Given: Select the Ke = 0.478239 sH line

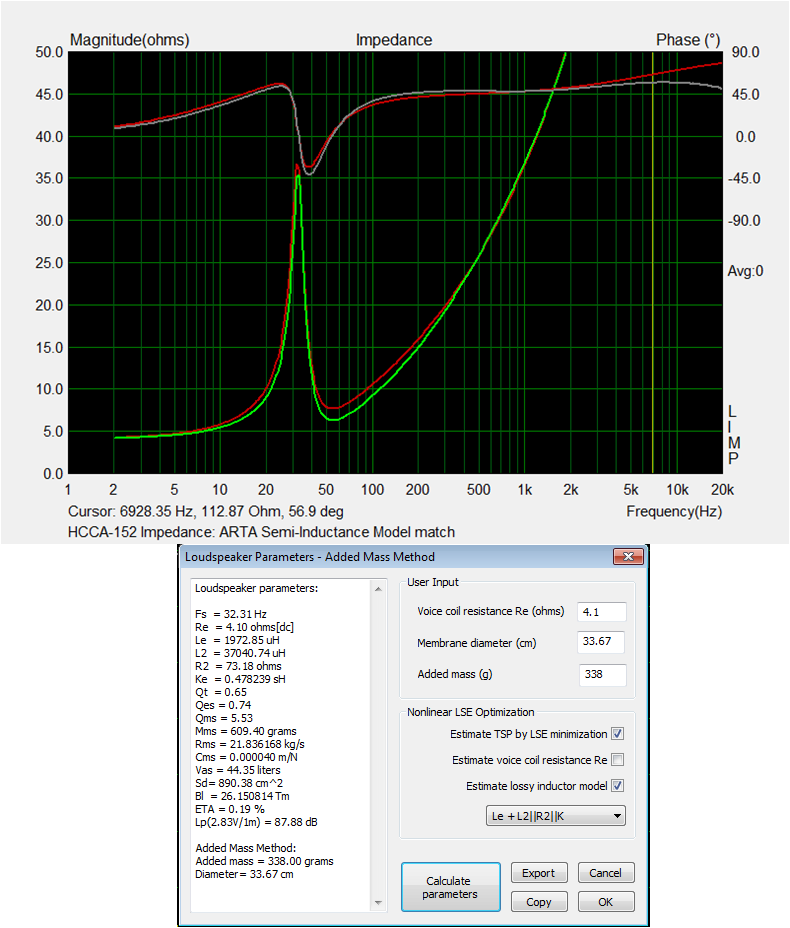Looking at the screenshot, I should tap(240, 679).
